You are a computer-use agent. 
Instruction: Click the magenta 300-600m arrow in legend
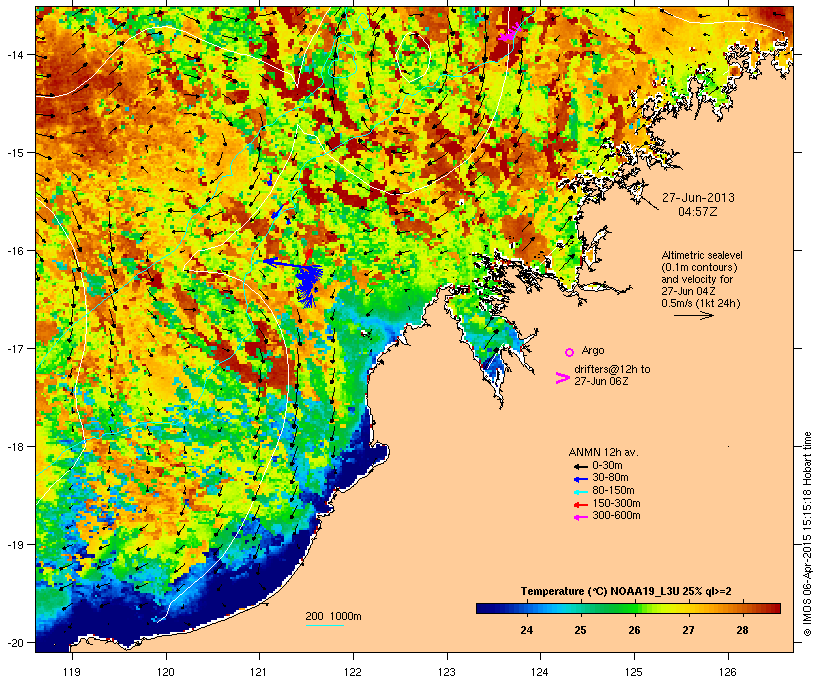[x=580, y=517]
